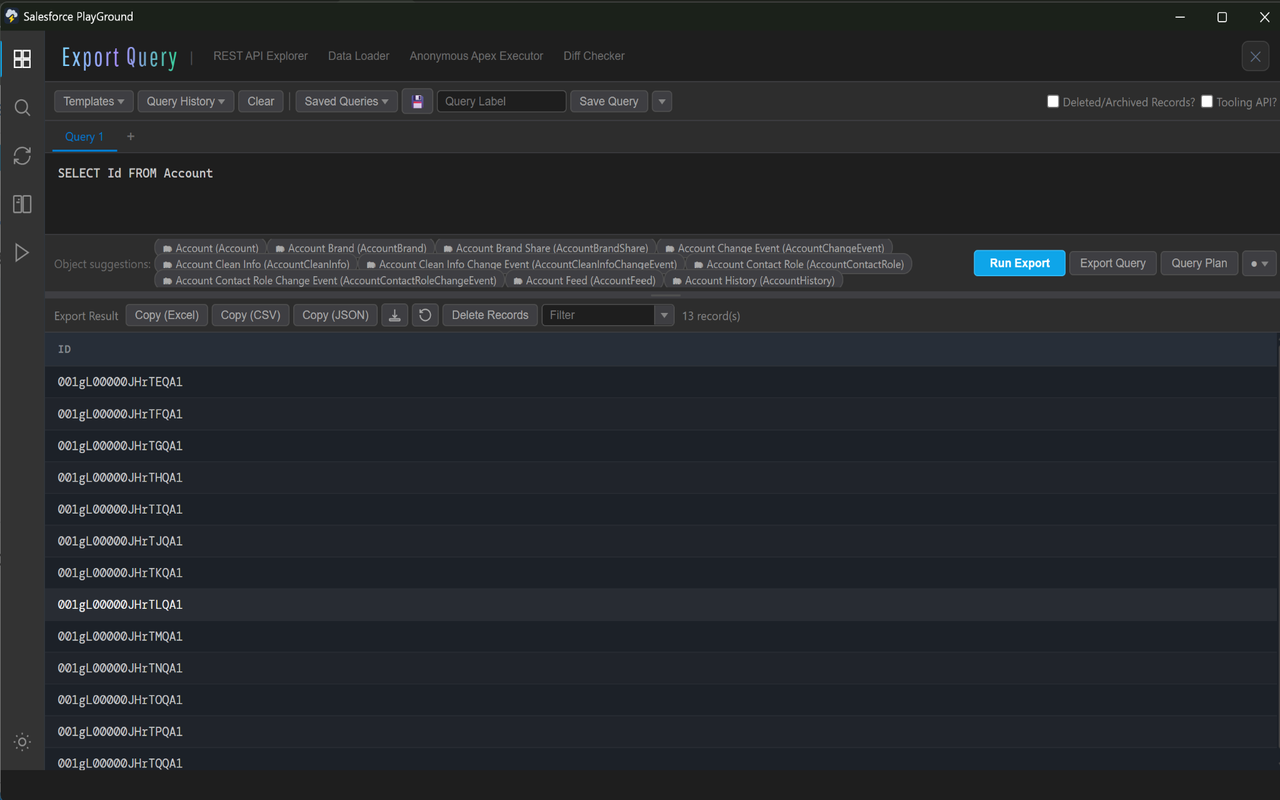Viewport: 1280px width, 800px height.
Task: Go to Anonymous Apex Executor
Action: pos(477,56)
